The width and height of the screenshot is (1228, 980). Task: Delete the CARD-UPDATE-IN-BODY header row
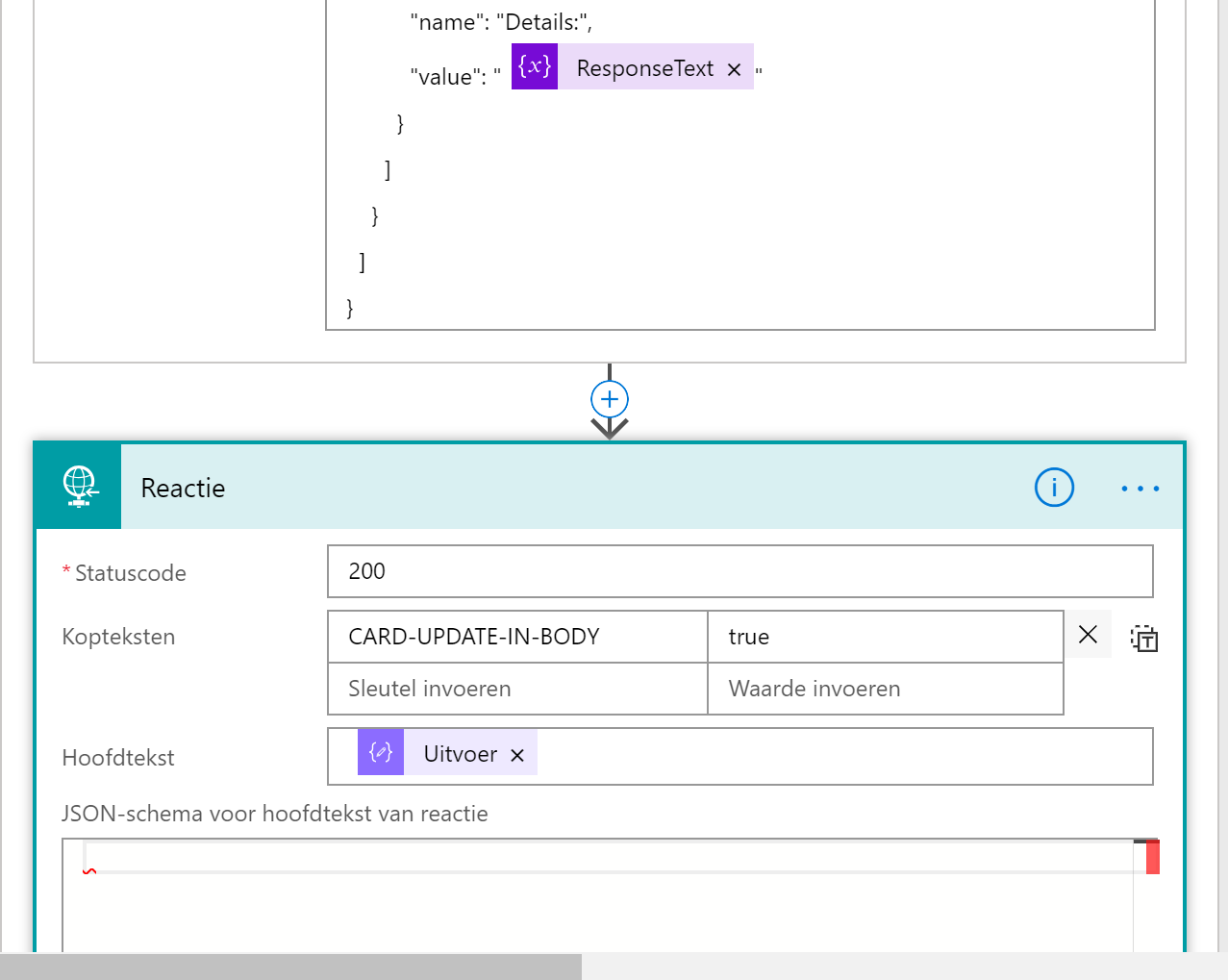click(1088, 635)
